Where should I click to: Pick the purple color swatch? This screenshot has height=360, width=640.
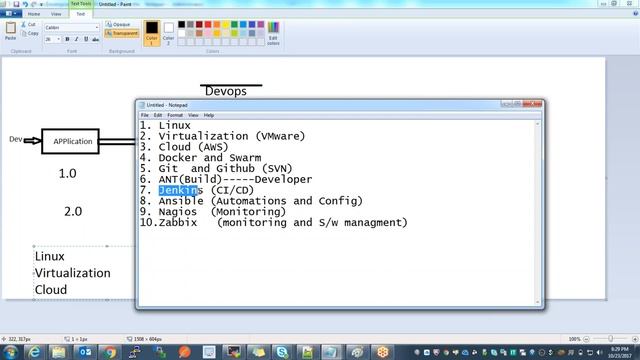tap(261, 25)
